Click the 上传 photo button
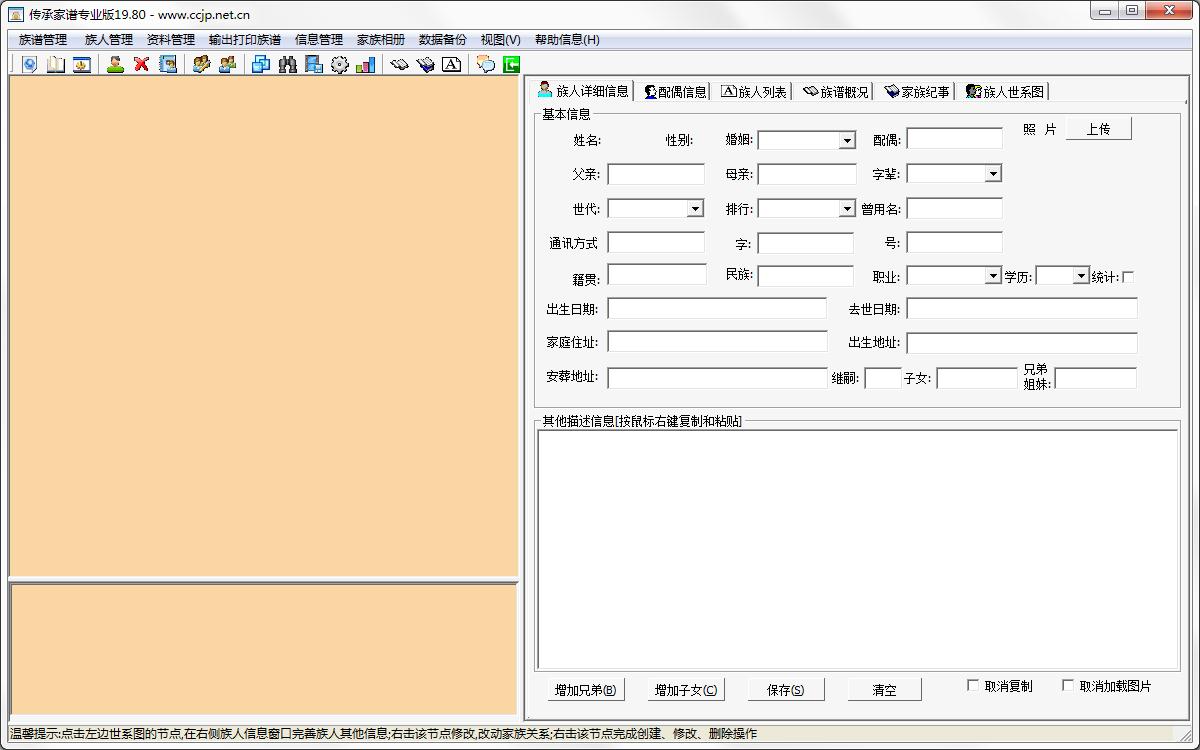Image resolution: width=1200 pixels, height=750 pixels. (1098, 128)
